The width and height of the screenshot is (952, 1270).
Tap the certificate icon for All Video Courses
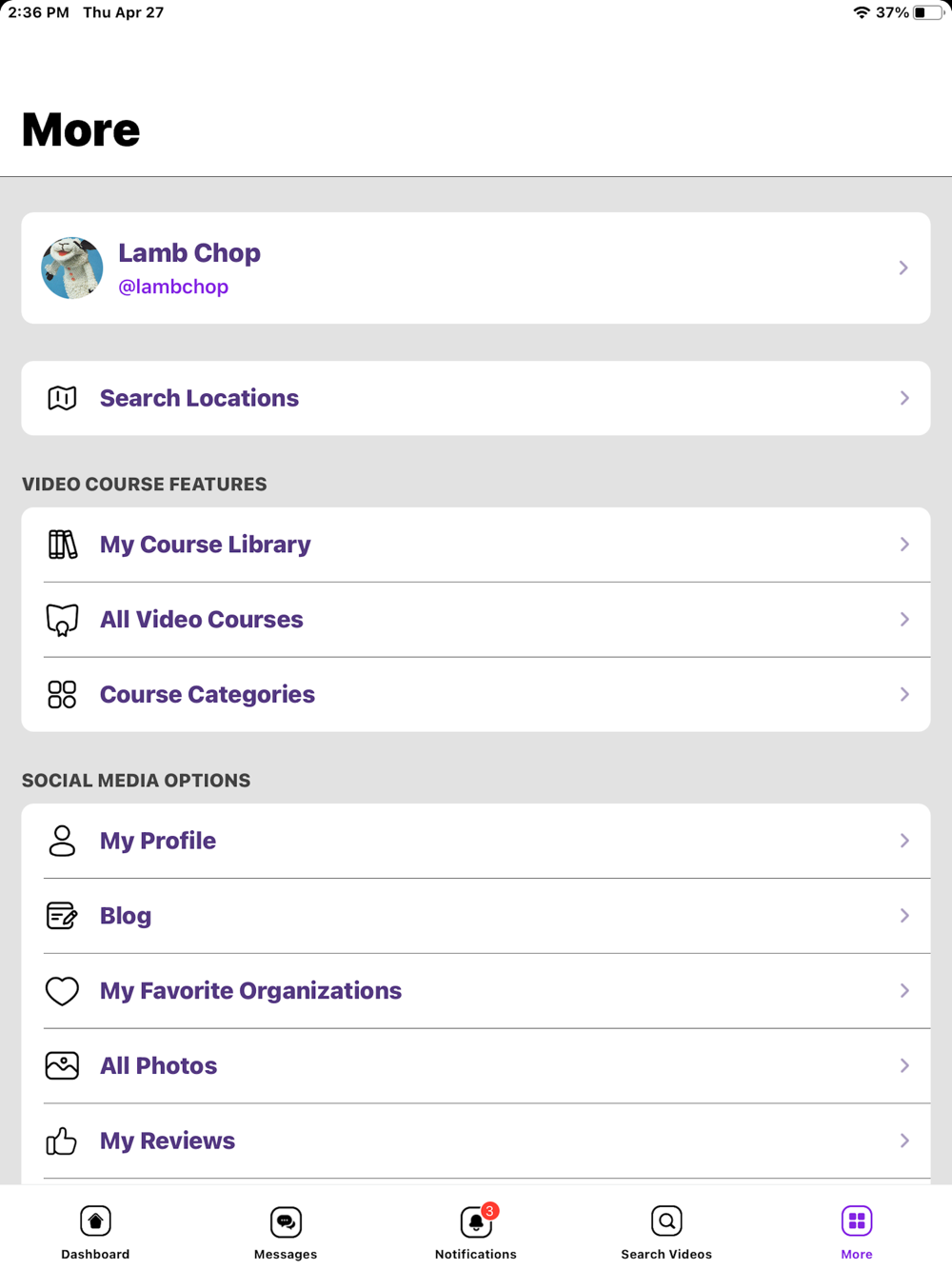[62, 620]
